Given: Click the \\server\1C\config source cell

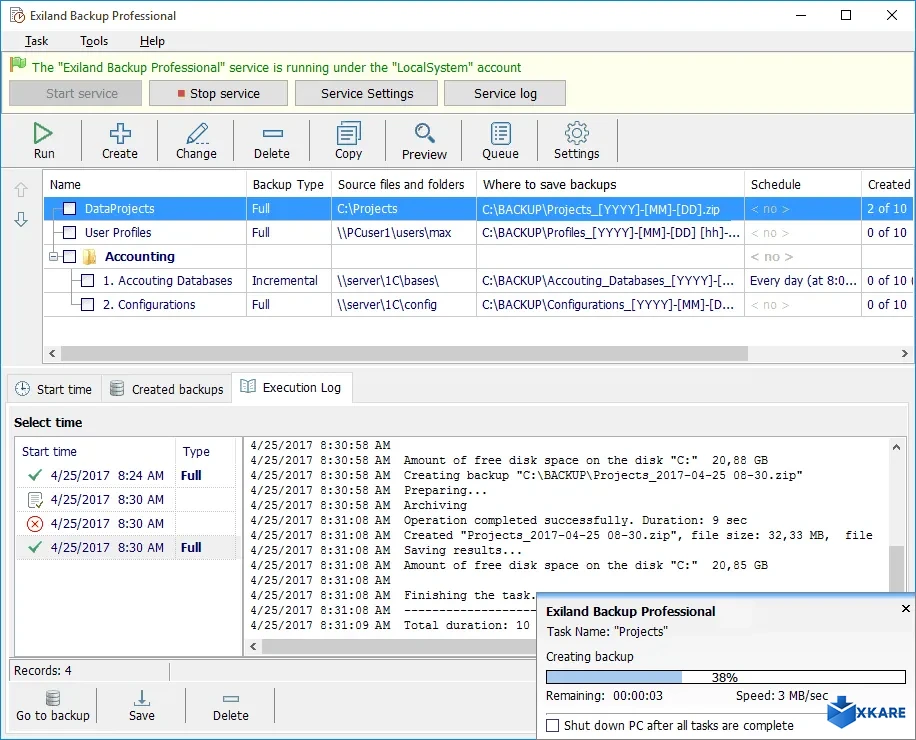Looking at the screenshot, I should 404,304.
